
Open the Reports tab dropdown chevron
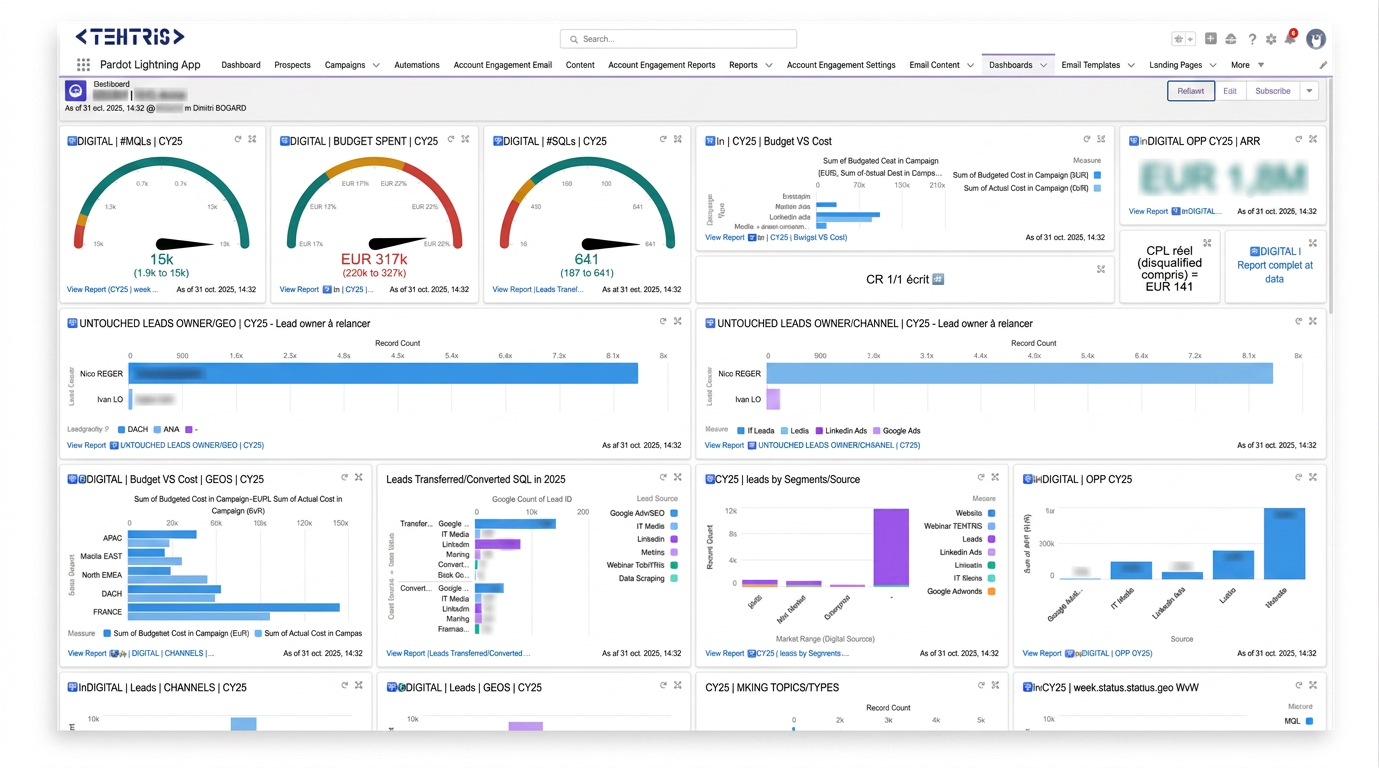point(768,65)
